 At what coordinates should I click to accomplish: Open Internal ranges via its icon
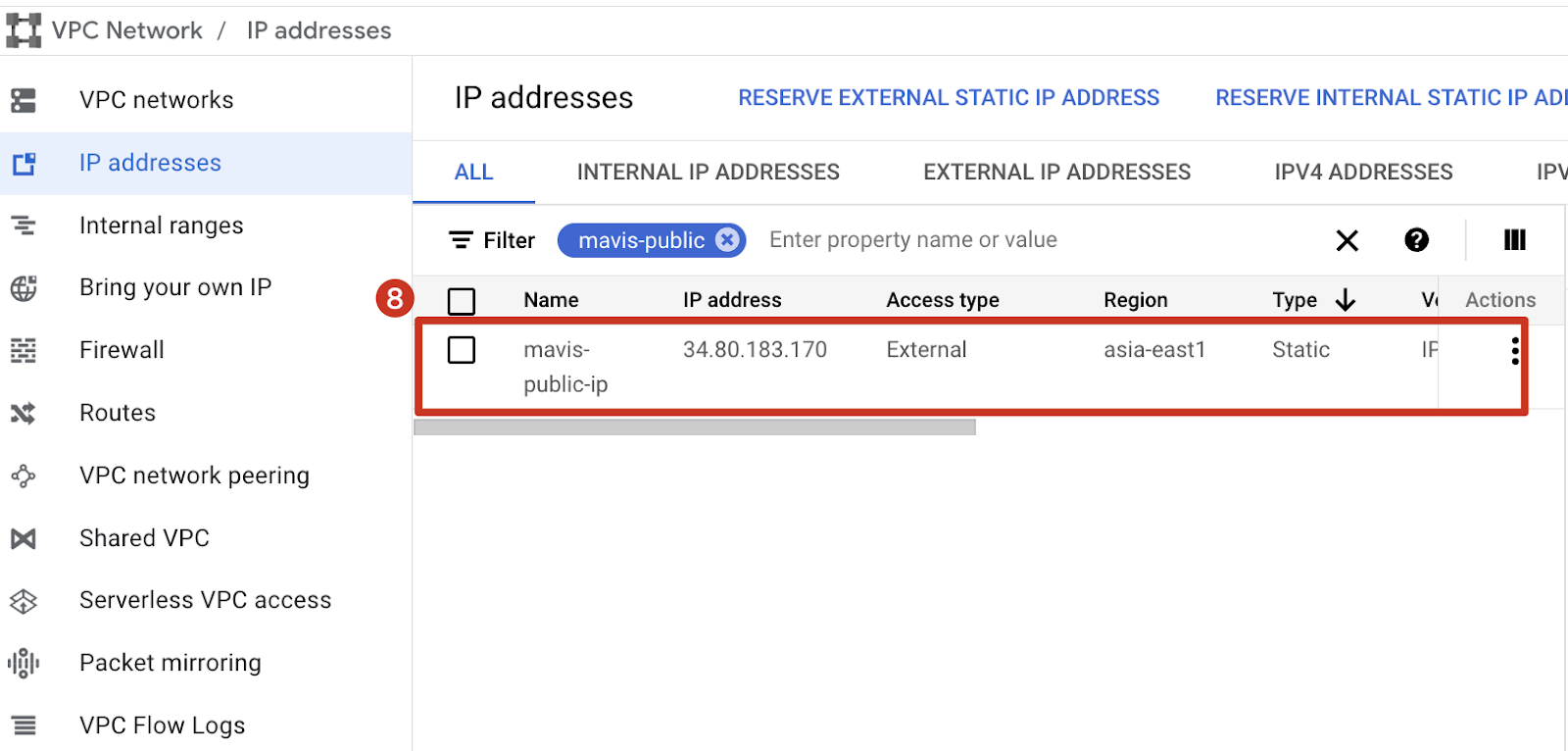tap(24, 225)
